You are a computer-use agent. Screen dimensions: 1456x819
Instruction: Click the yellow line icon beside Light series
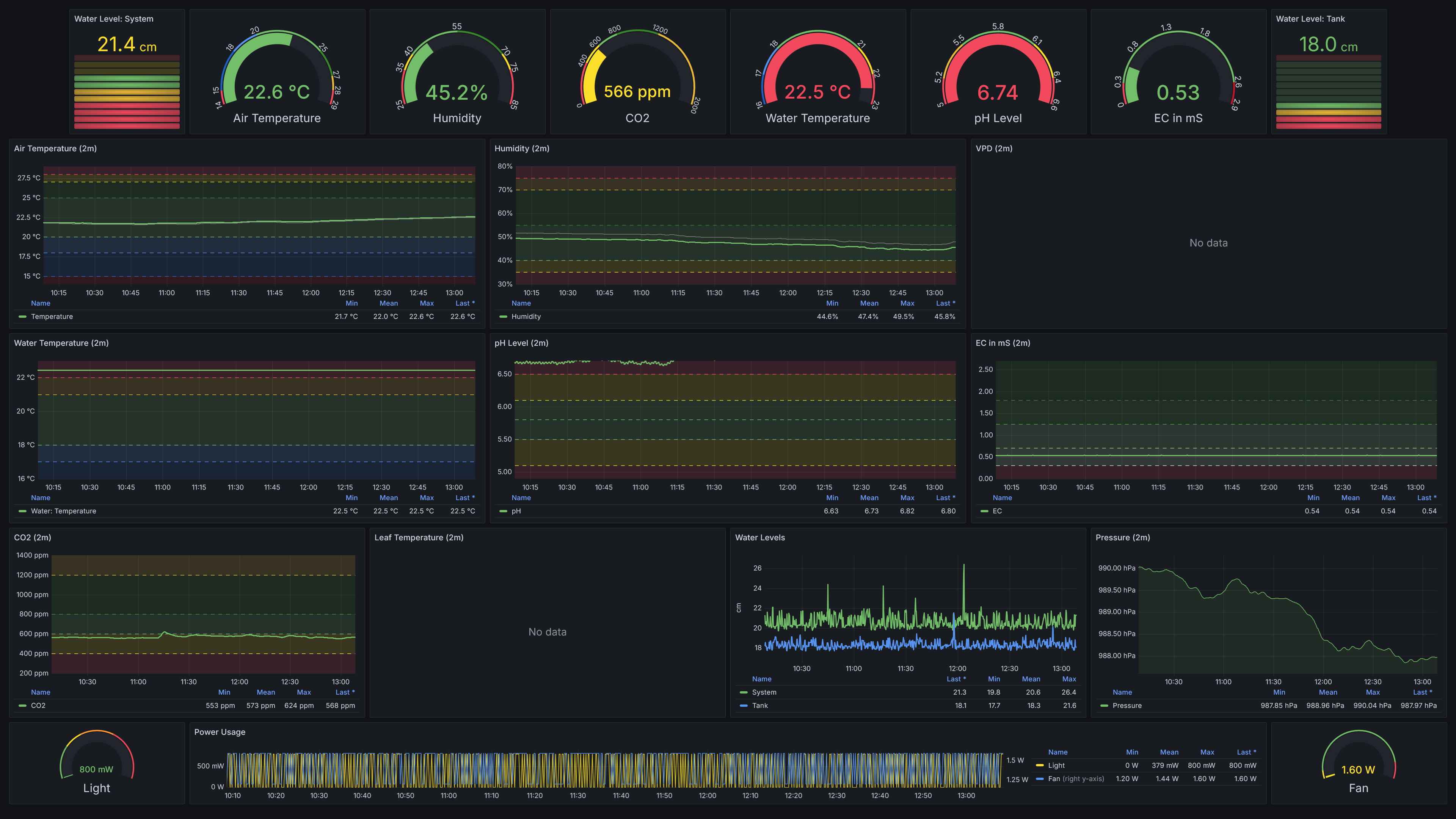[1039, 765]
